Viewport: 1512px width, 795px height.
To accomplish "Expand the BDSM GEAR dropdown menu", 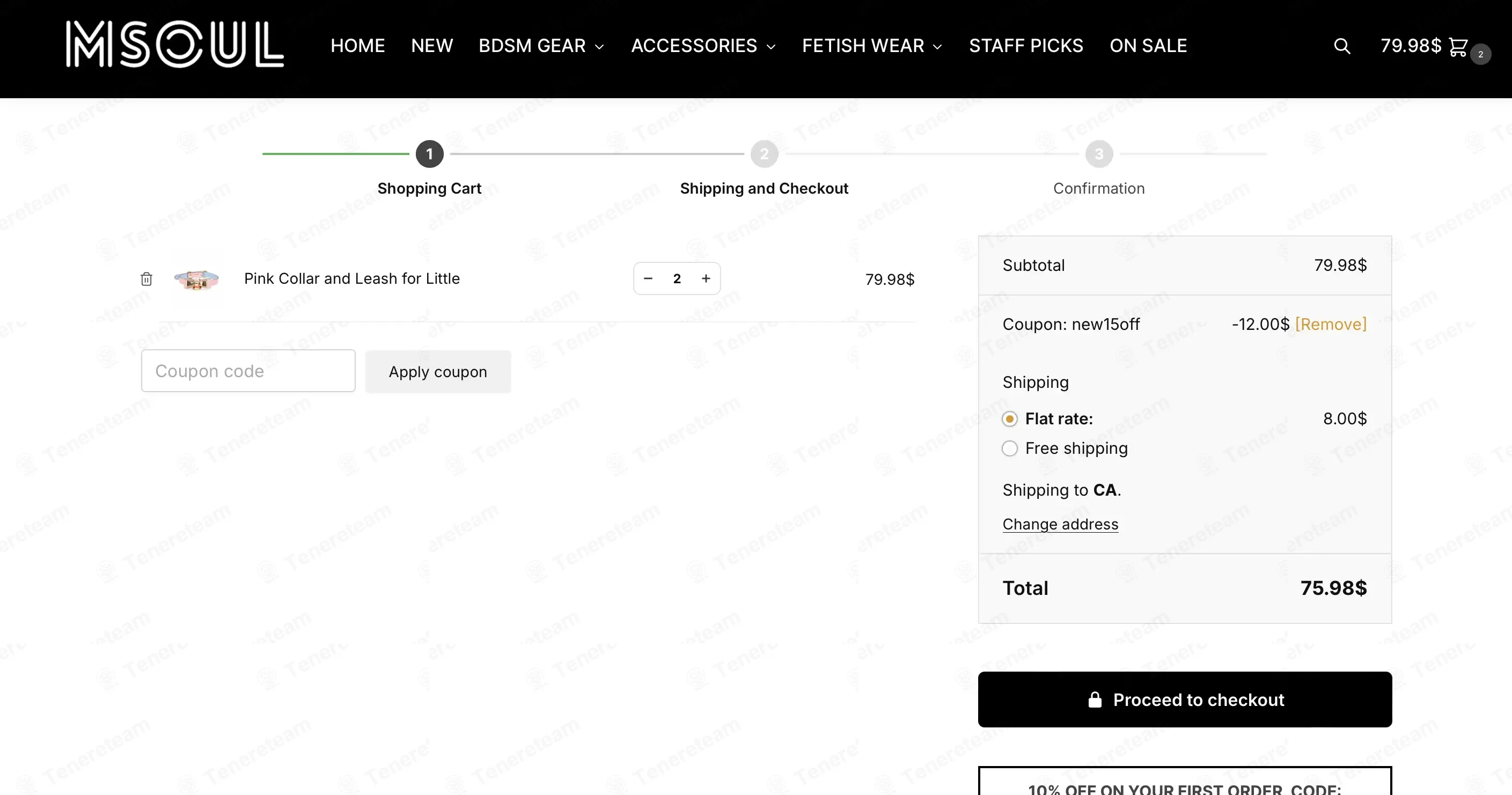I will point(541,46).
